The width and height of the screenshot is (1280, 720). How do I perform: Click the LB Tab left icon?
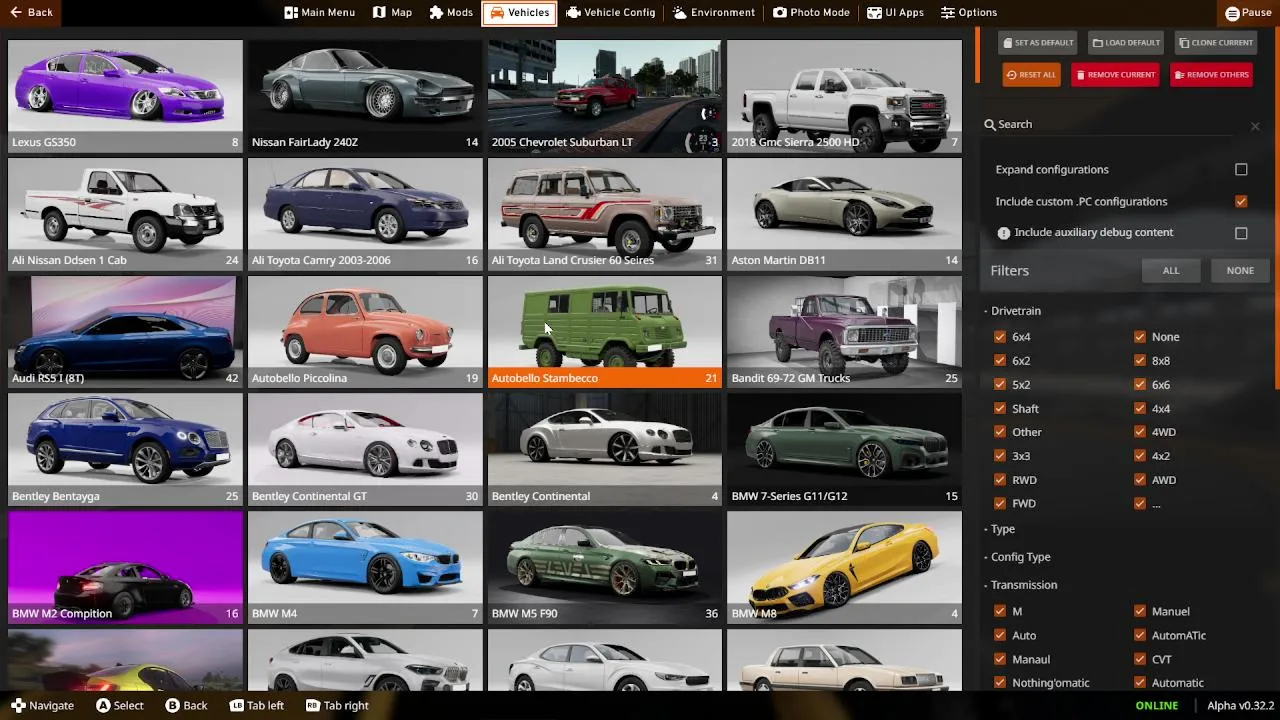pos(236,706)
